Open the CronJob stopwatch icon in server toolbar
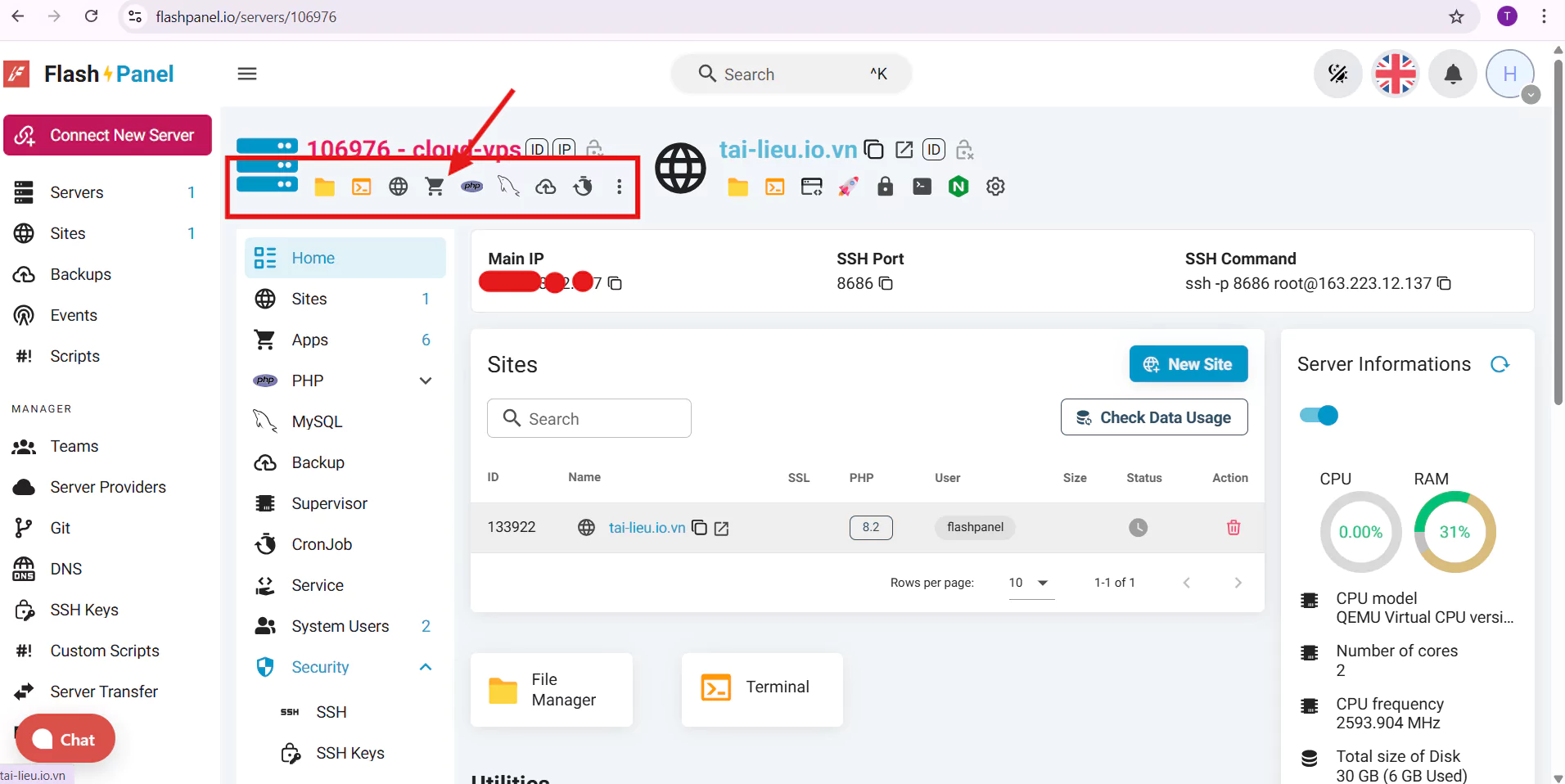 click(583, 187)
